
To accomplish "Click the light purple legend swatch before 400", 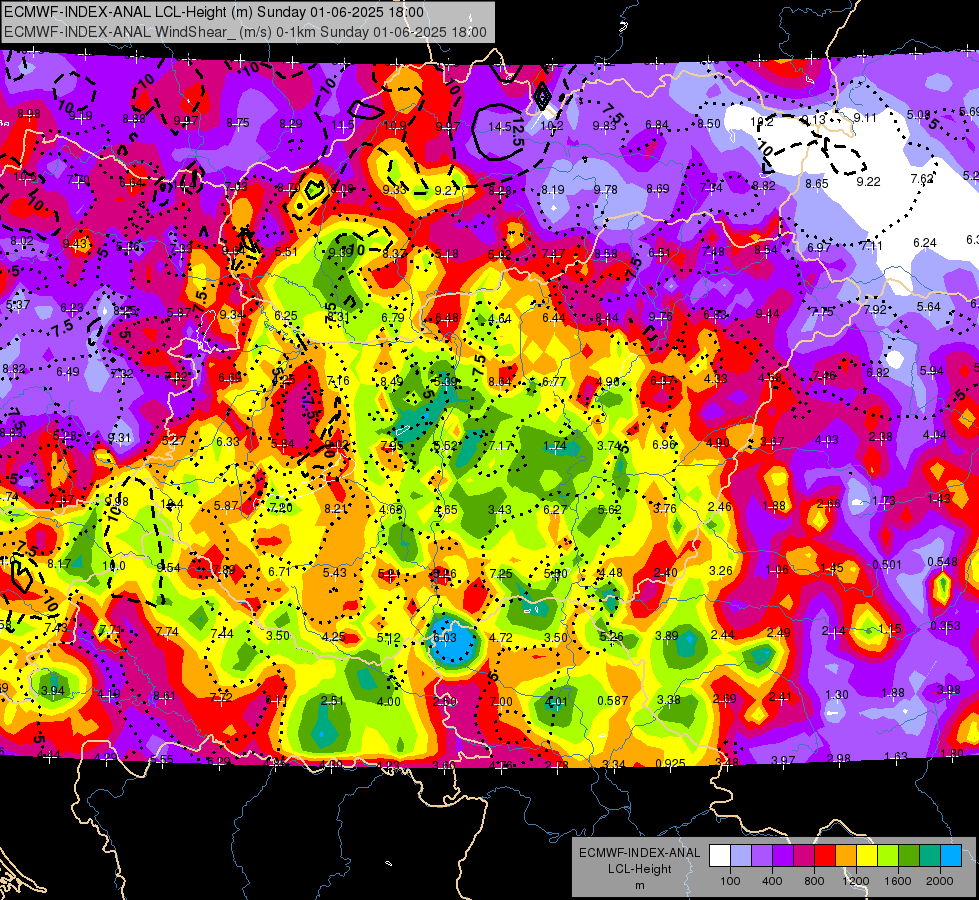I will (762, 856).
